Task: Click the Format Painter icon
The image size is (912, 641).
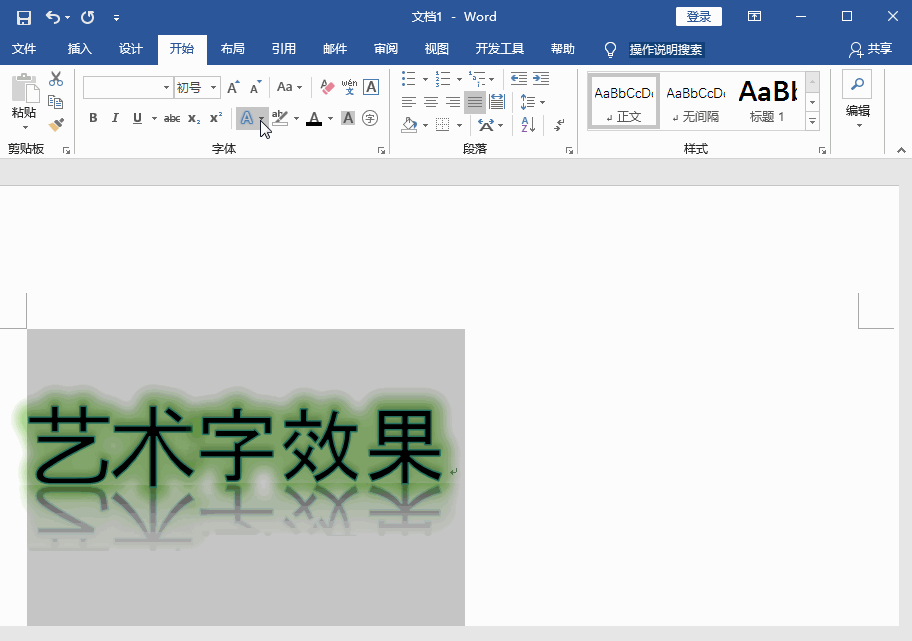Action: point(56,124)
